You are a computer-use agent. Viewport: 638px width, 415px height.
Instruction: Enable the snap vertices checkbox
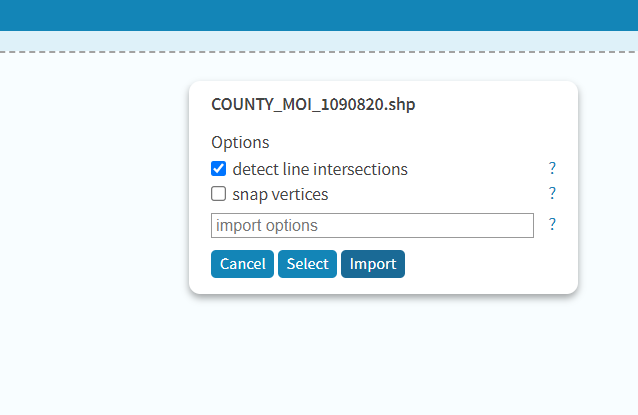[218, 194]
